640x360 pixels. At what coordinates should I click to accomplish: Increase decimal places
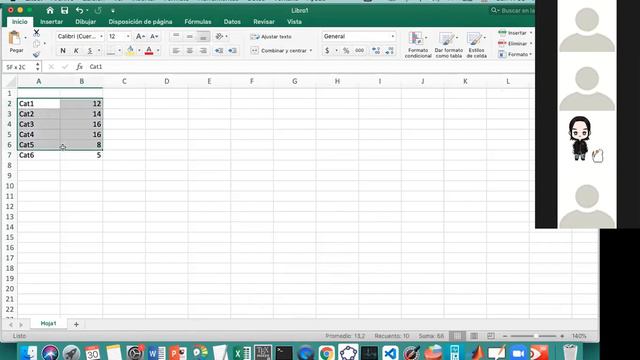[x=376, y=51]
